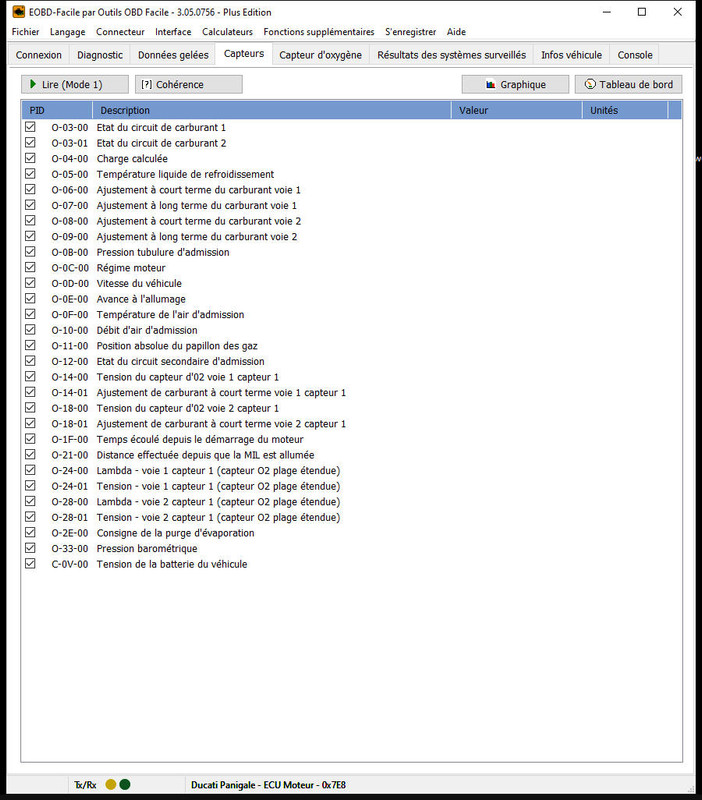The height and width of the screenshot is (800, 702).
Task: Select Distance effectuée depuis MIL allumée row
Action: click(351, 455)
